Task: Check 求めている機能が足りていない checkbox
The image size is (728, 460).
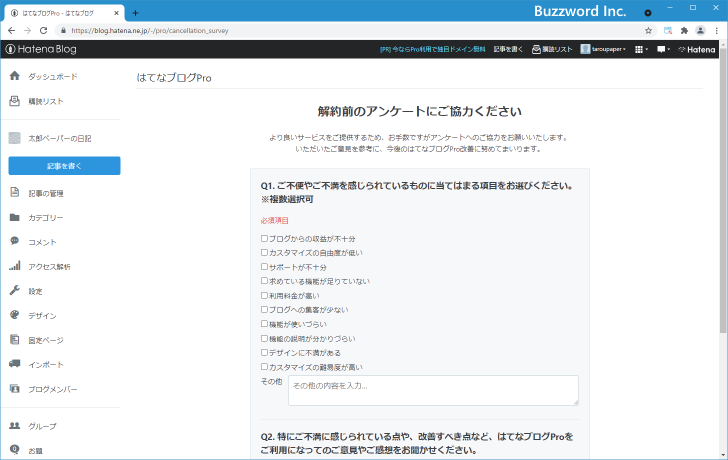Action: pos(264,281)
